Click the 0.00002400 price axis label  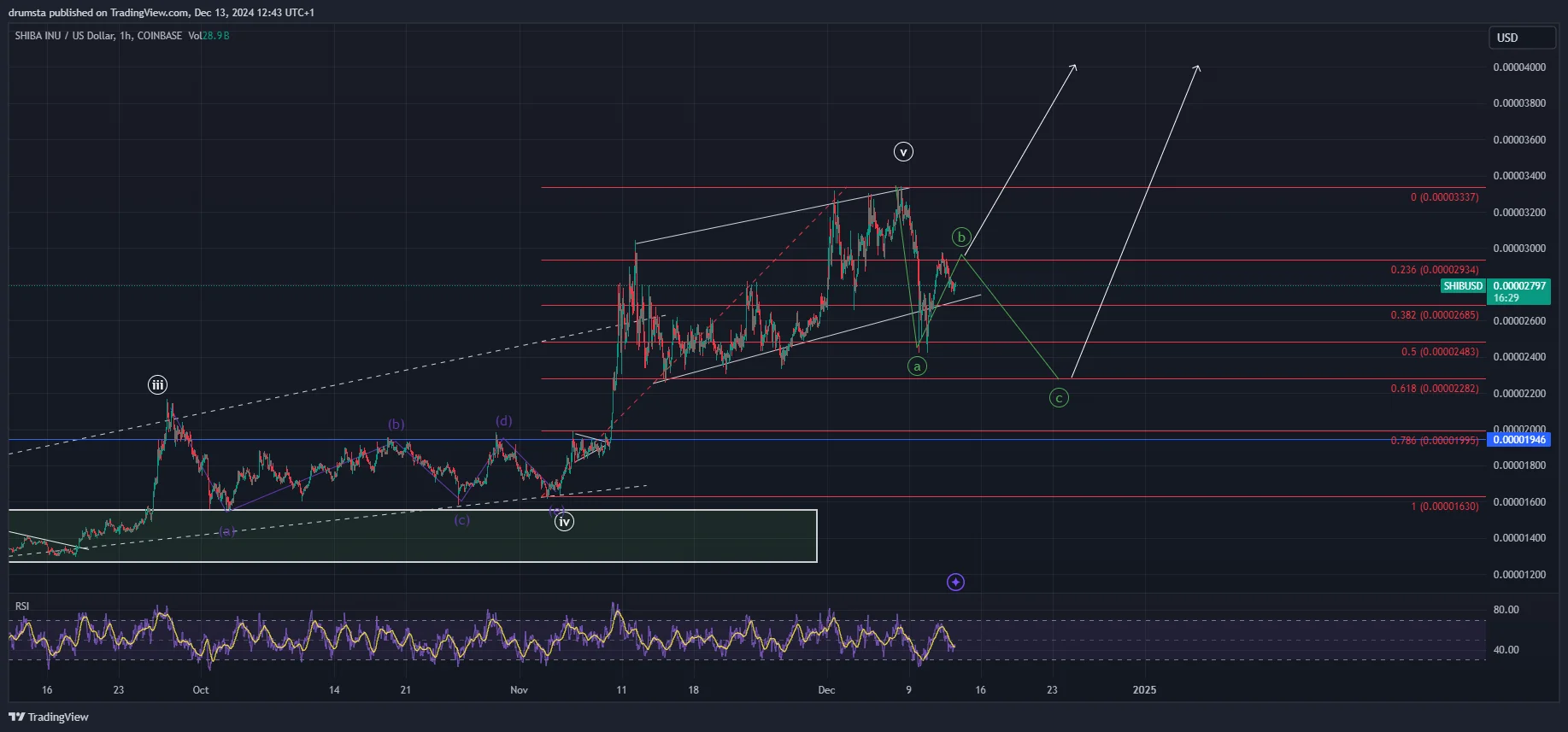pyautogui.click(x=1519, y=357)
